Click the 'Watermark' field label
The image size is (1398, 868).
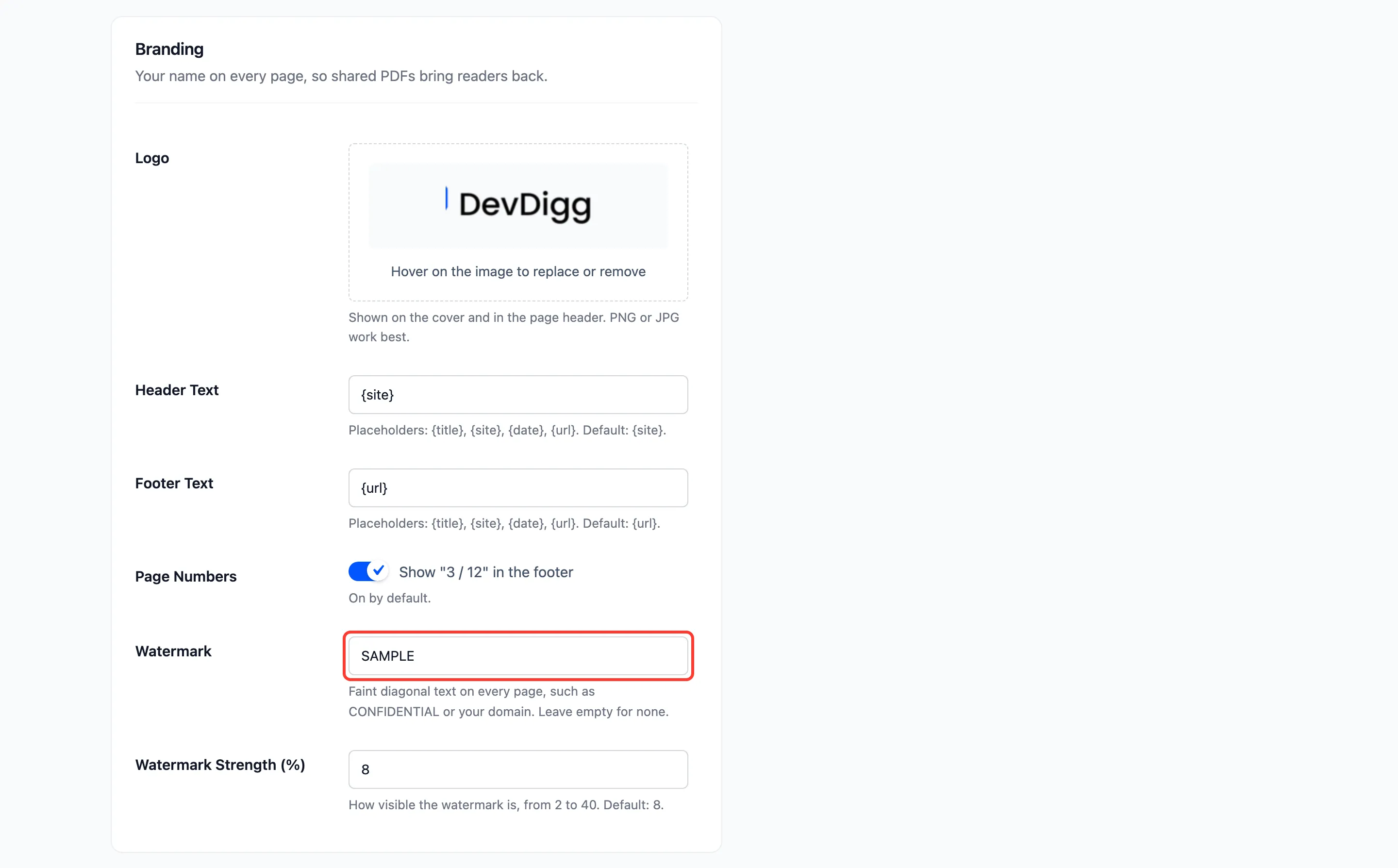point(173,651)
